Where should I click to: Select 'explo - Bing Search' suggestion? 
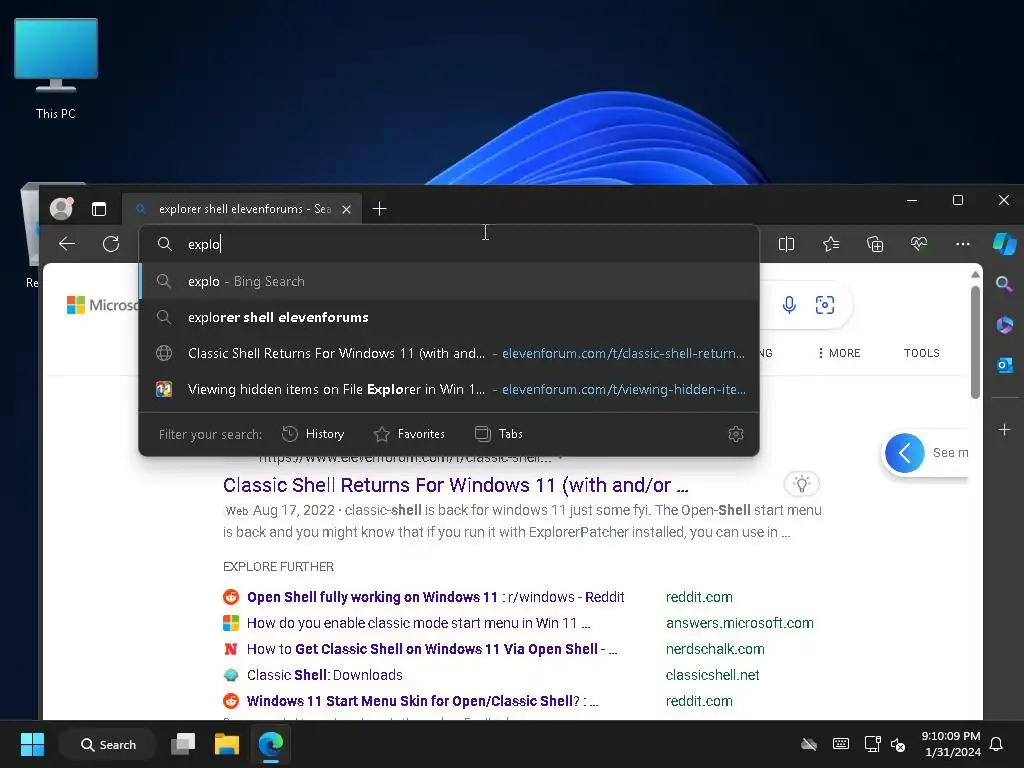(449, 281)
